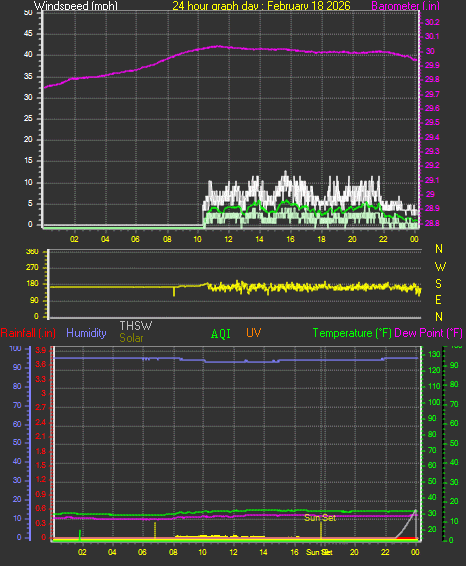Click hour "20" on the lower graph time axis
466x566 pixels.
354,552
